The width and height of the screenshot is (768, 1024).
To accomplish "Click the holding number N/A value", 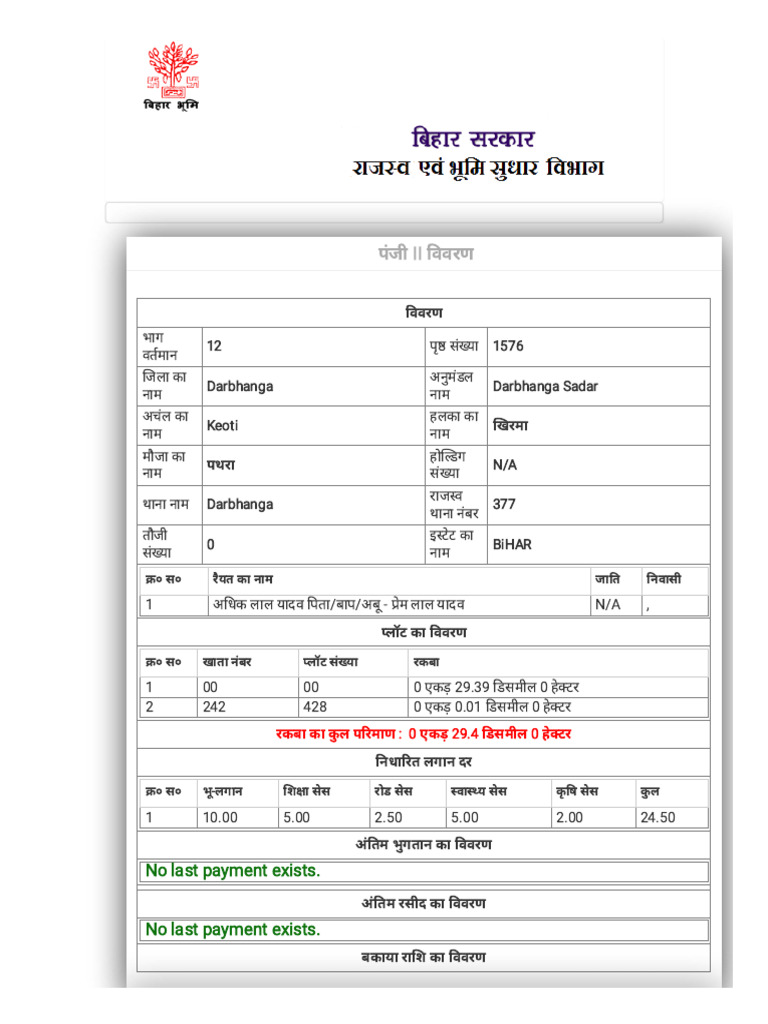I will coord(505,465).
